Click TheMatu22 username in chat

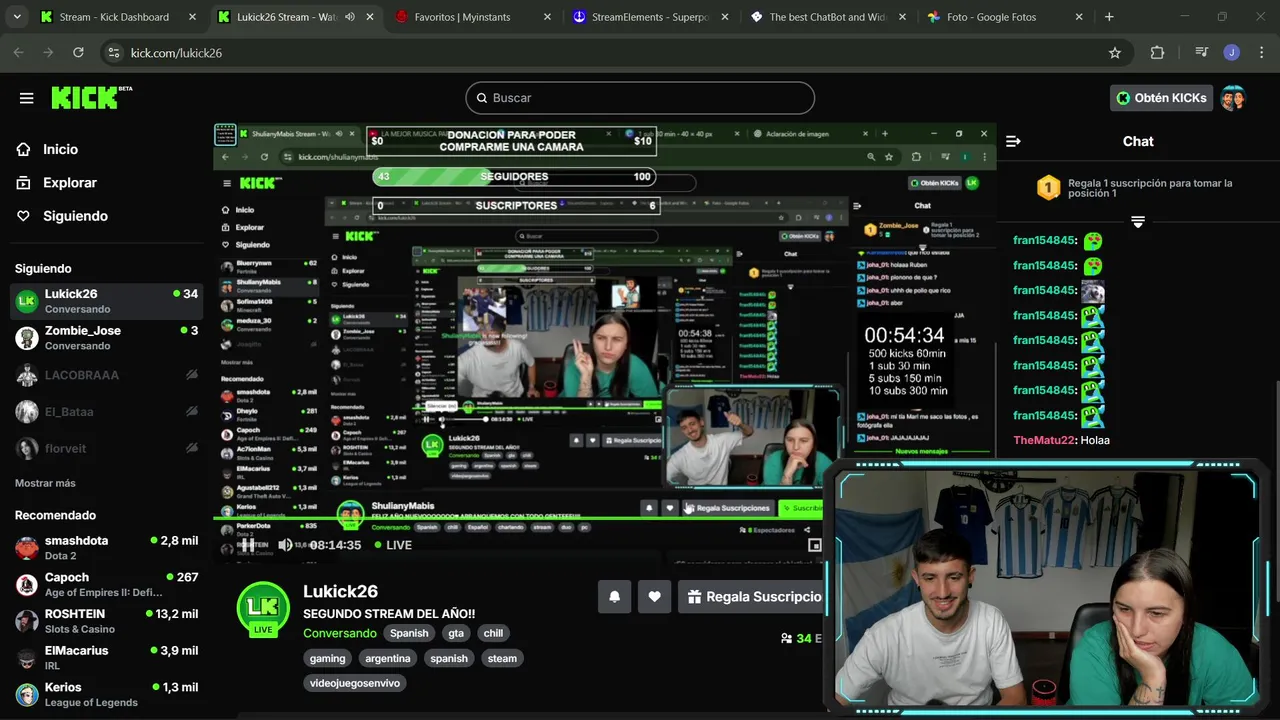[x=1043, y=440]
